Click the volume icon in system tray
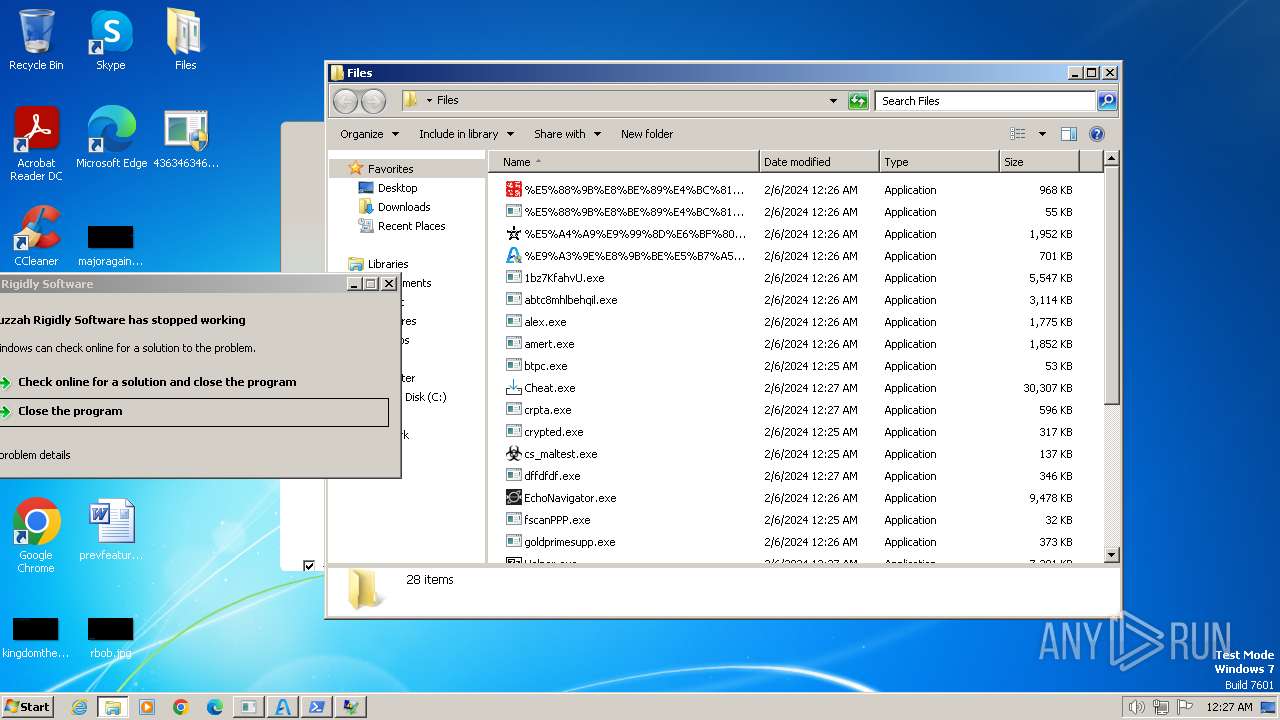The height and width of the screenshot is (720, 1280). click(x=1136, y=707)
